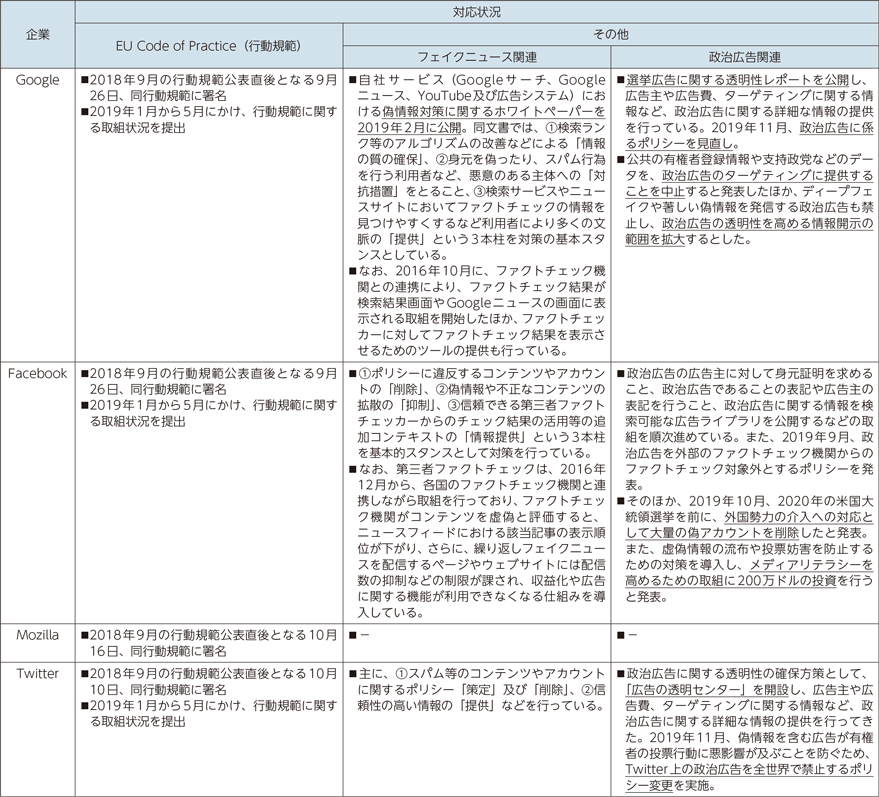Click underlined text 政治広告の透明性を高める情報開示の範囲を拡大
This screenshot has height=797, width=879.
click(750, 231)
